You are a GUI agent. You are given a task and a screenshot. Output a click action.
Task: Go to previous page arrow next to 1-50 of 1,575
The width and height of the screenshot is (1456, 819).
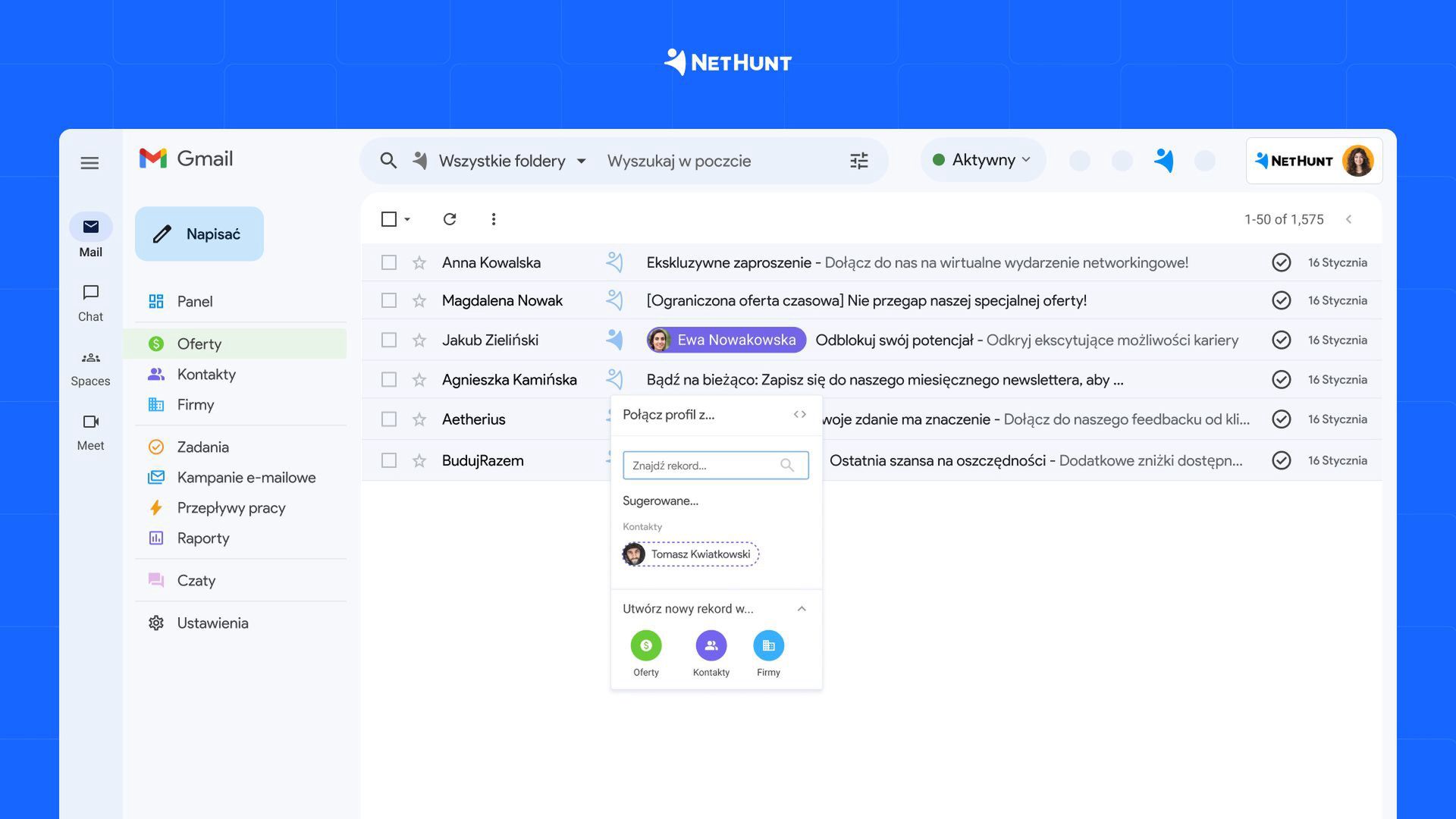1348,219
